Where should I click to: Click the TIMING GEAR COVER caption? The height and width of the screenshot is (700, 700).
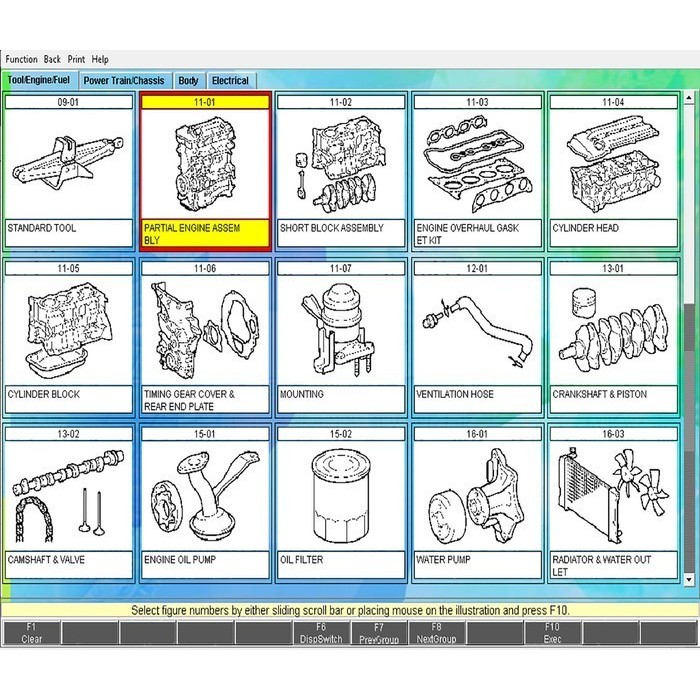tap(205, 400)
